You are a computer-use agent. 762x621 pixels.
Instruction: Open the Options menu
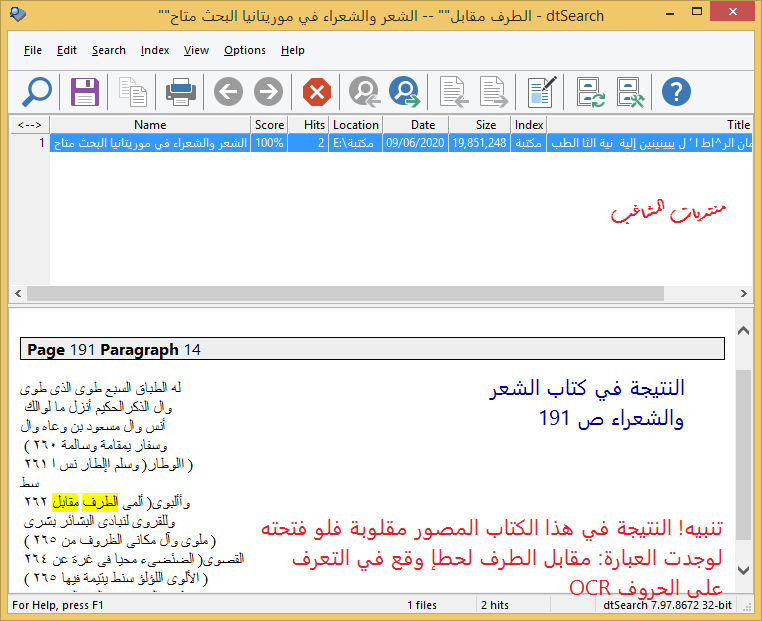pos(245,50)
